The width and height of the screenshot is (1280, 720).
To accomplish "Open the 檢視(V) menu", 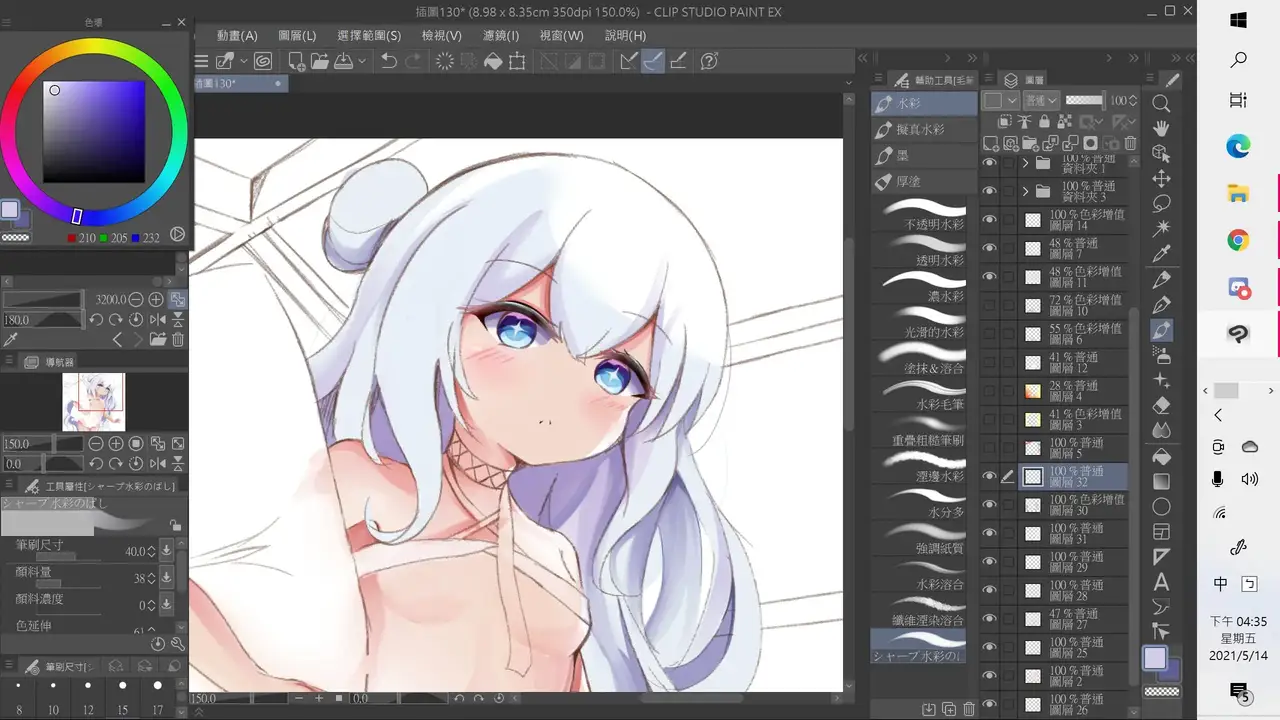I will click(x=442, y=36).
